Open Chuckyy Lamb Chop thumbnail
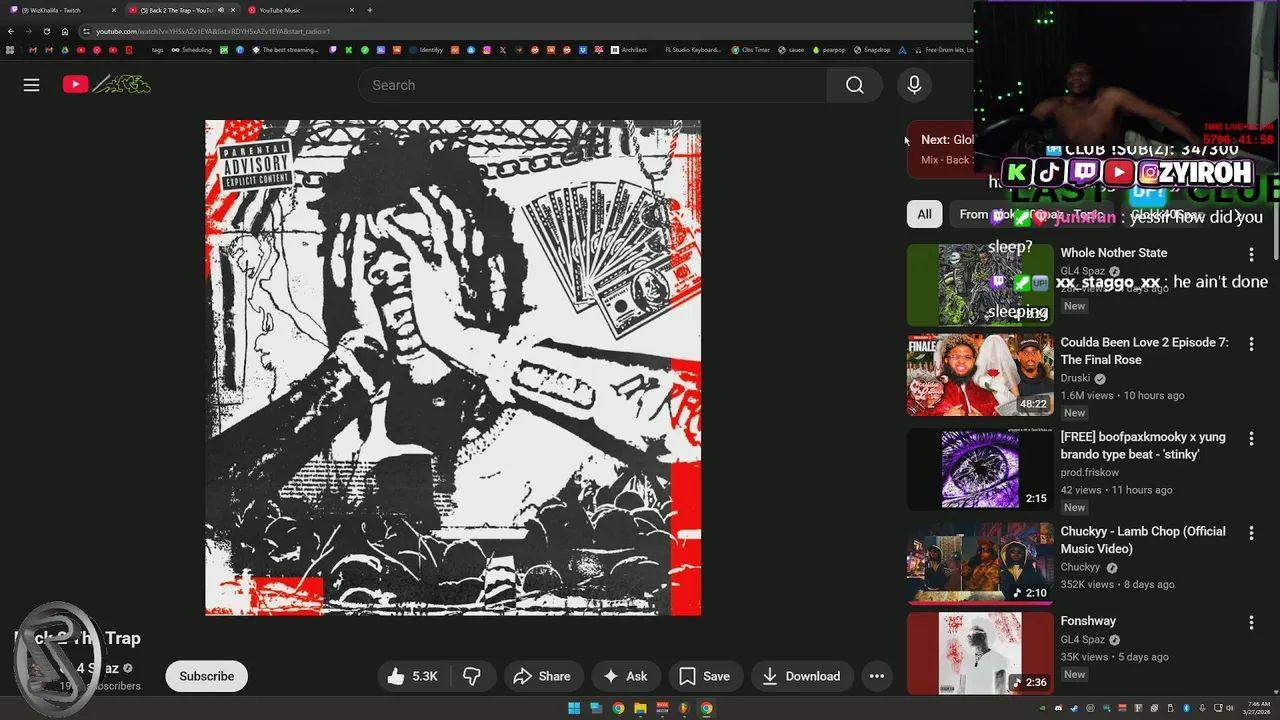The width and height of the screenshot is (1280, 720). 980,564
